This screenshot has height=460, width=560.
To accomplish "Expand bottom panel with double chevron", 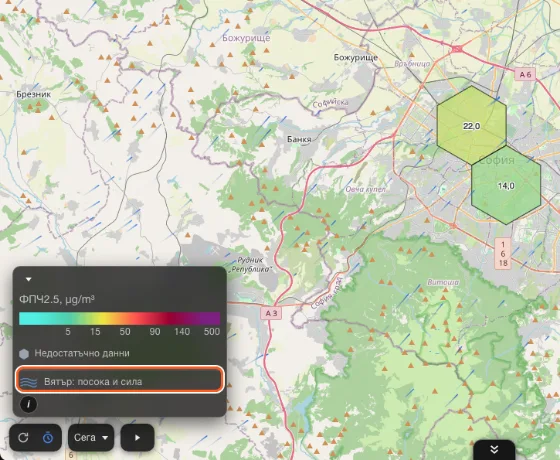I will [x=494, y=450].
